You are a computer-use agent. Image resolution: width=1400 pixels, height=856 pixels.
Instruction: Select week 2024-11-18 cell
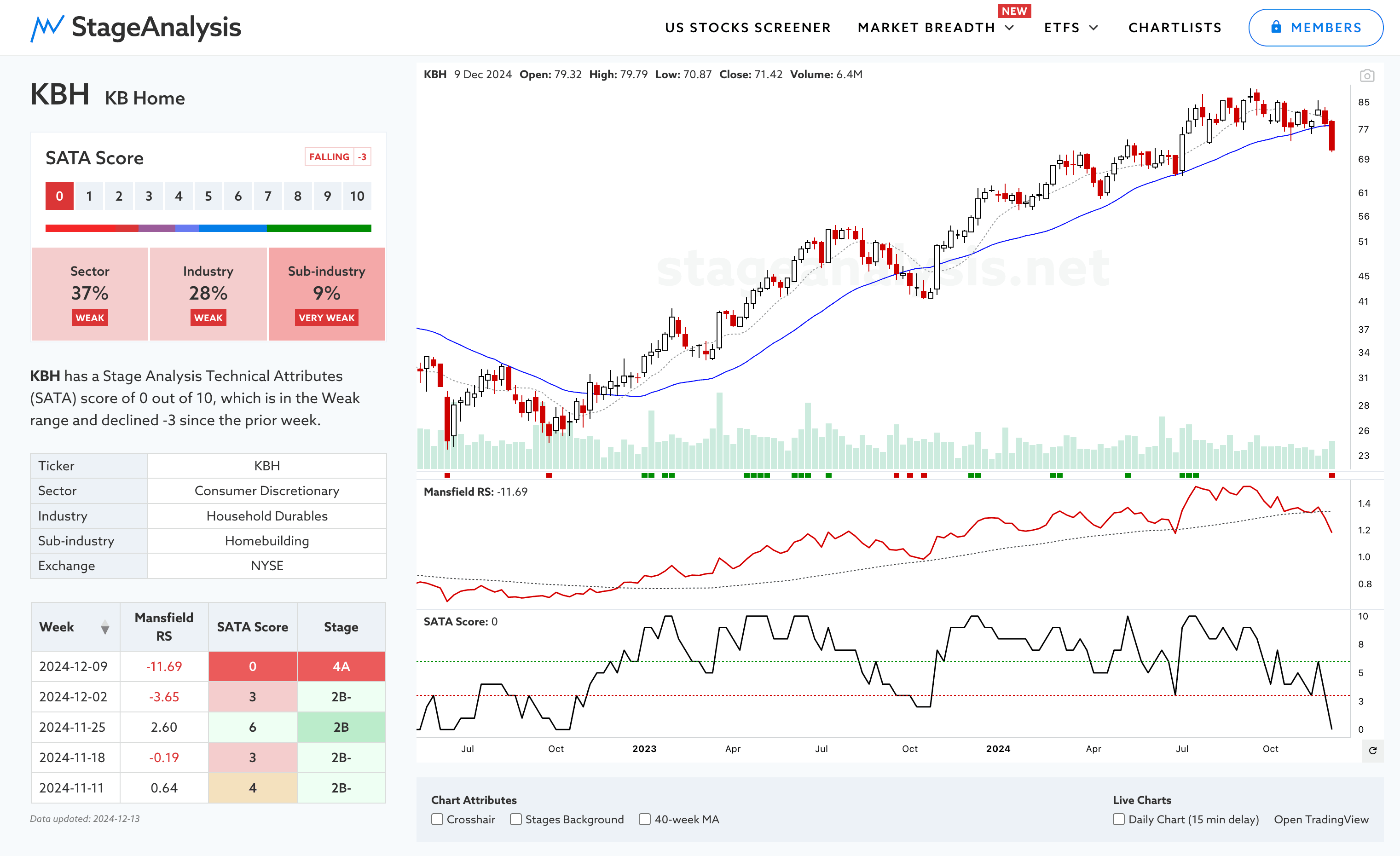[x=75, y=757]
